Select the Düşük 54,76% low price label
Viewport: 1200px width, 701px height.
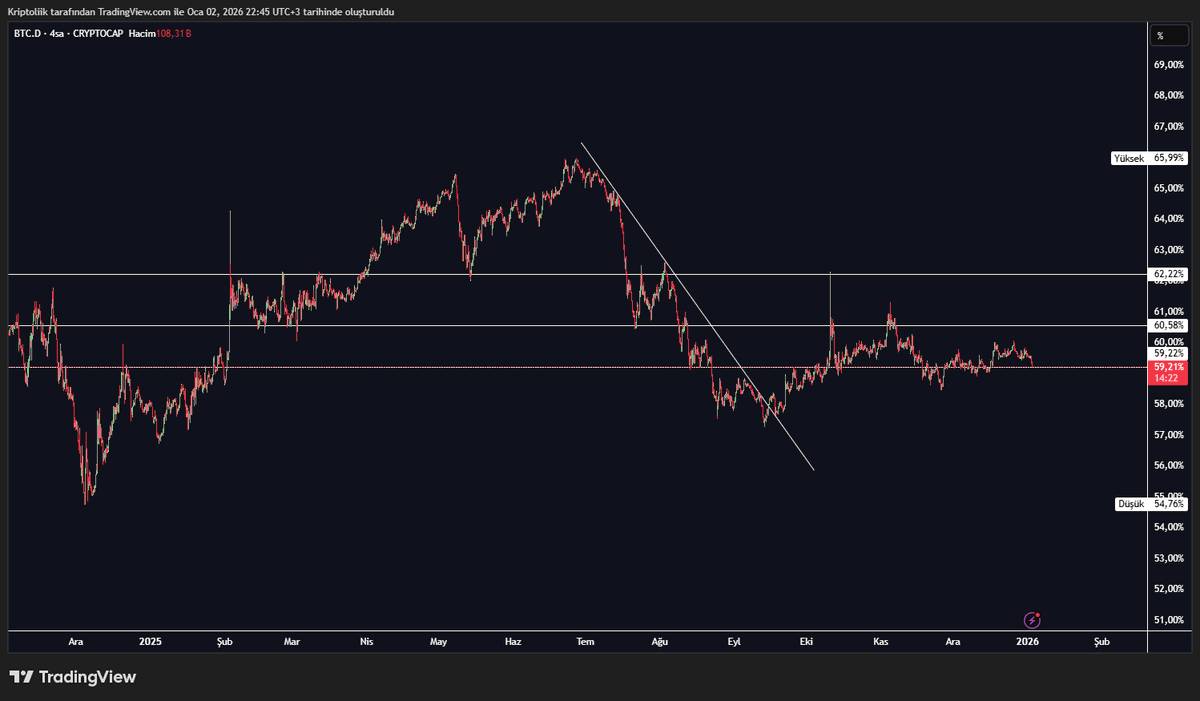(1150, 504)
